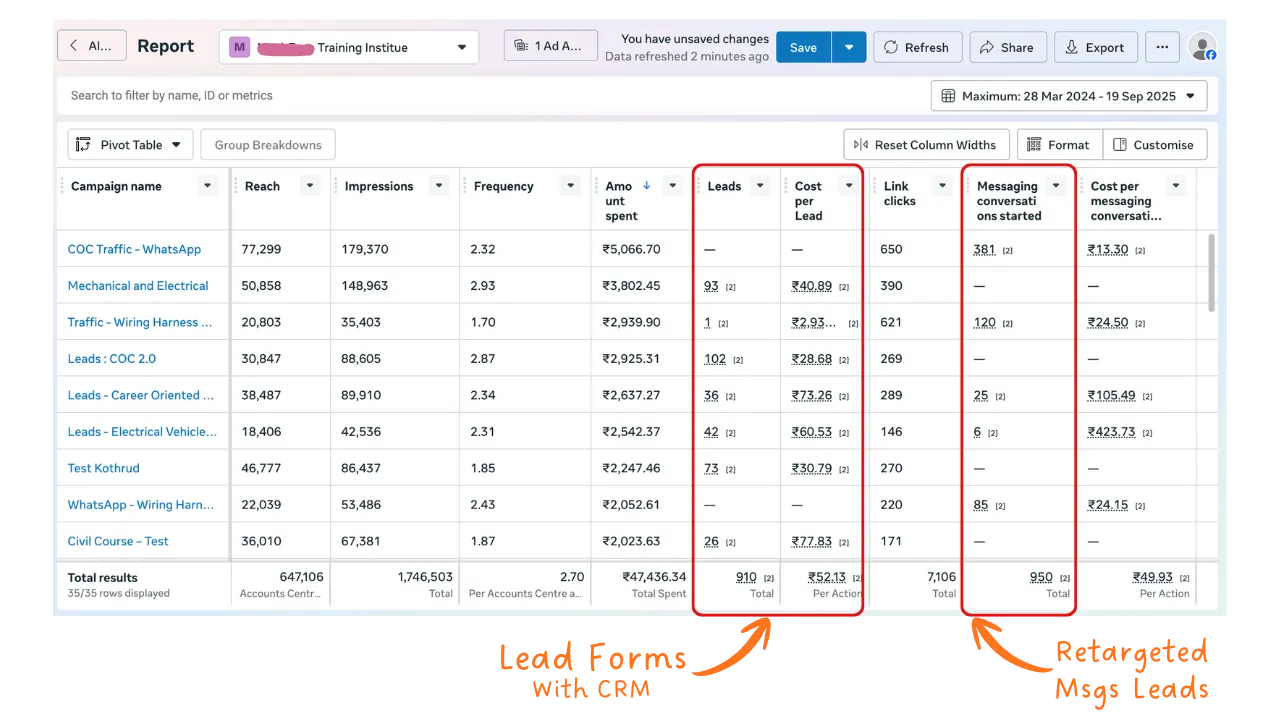This screenshot has width=1280, height=720.
Task: Click the Share report button
Action: (1006, 47)
